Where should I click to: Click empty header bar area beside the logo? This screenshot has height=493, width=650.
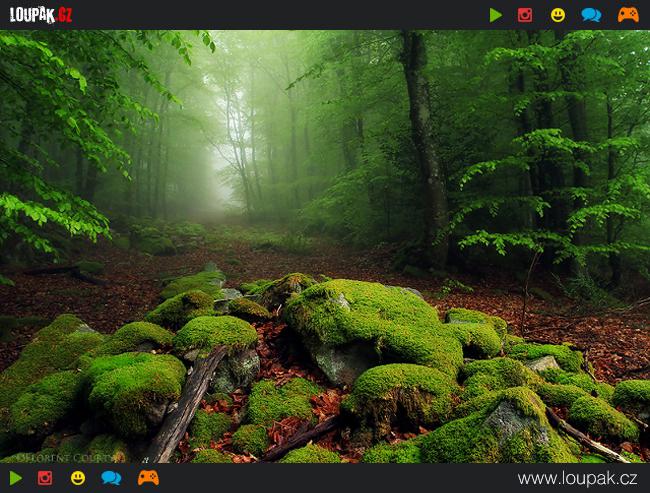point(280,15)
